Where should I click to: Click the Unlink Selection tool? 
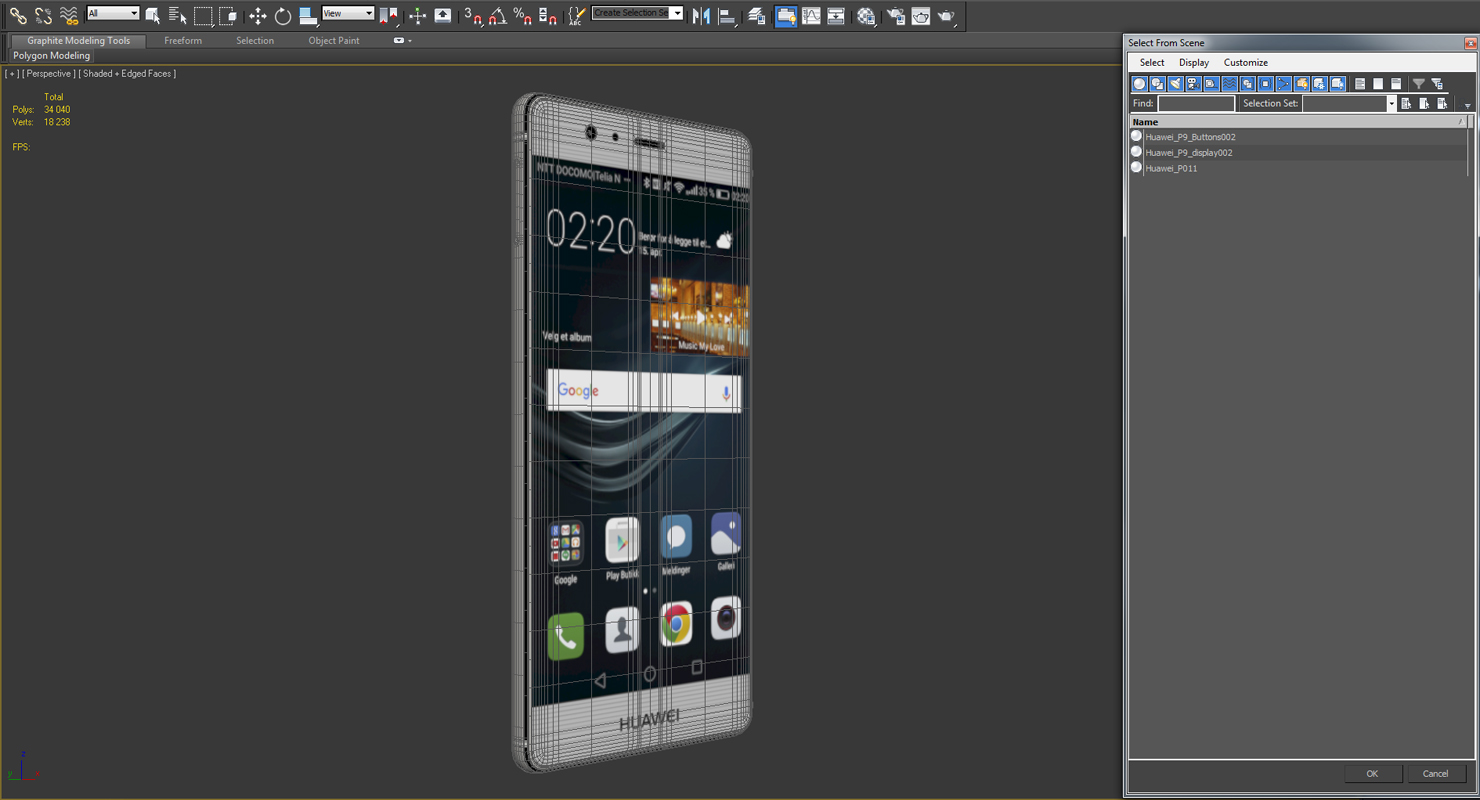[x=43, y=15]
